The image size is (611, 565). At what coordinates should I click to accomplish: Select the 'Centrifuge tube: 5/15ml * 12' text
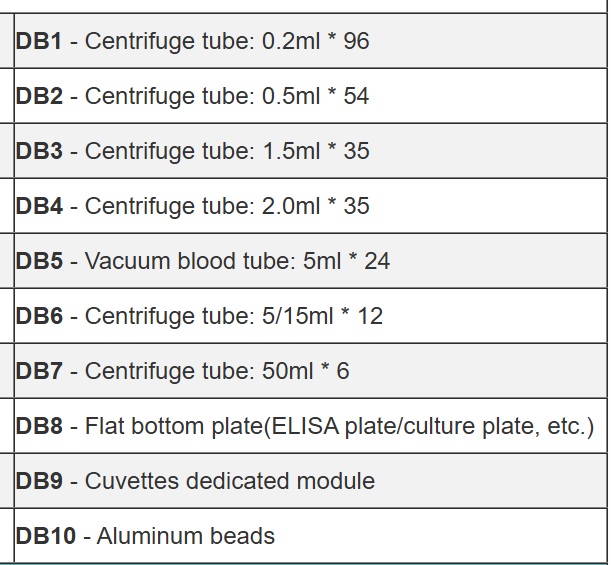coord(234,316)
